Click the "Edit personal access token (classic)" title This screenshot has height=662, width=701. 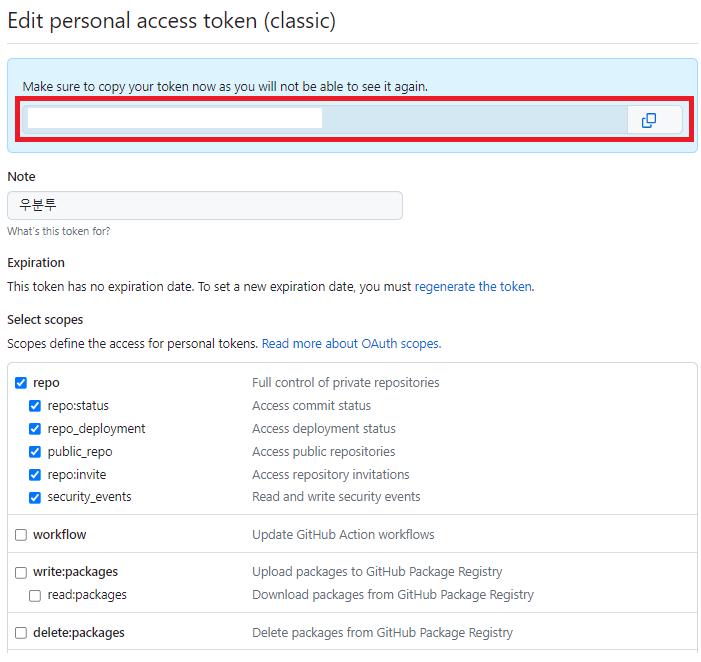point(171,21)
